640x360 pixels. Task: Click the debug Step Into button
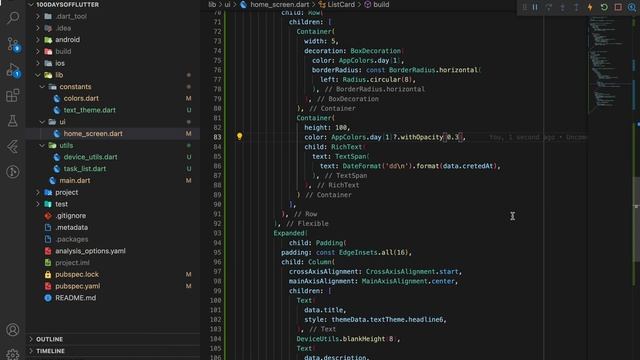tap(563, 7)
